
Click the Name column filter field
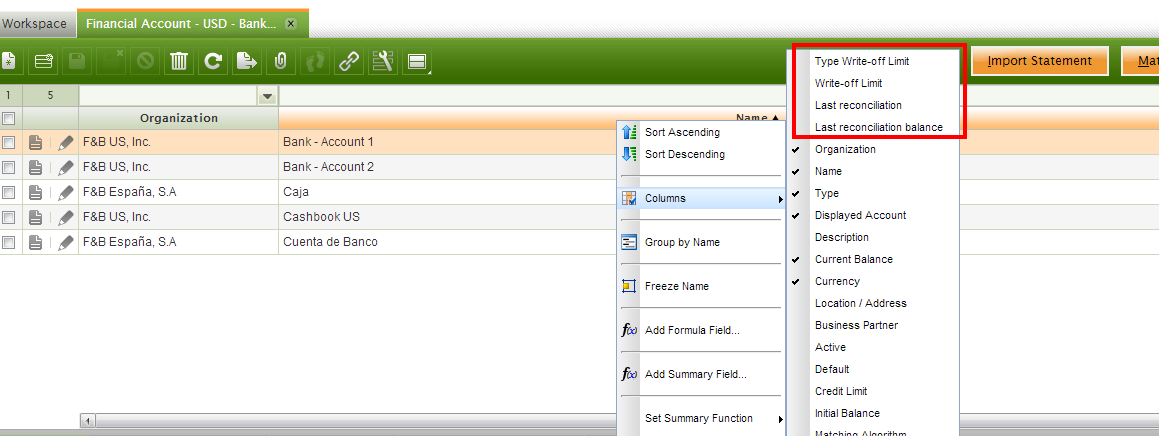(532, 96)
